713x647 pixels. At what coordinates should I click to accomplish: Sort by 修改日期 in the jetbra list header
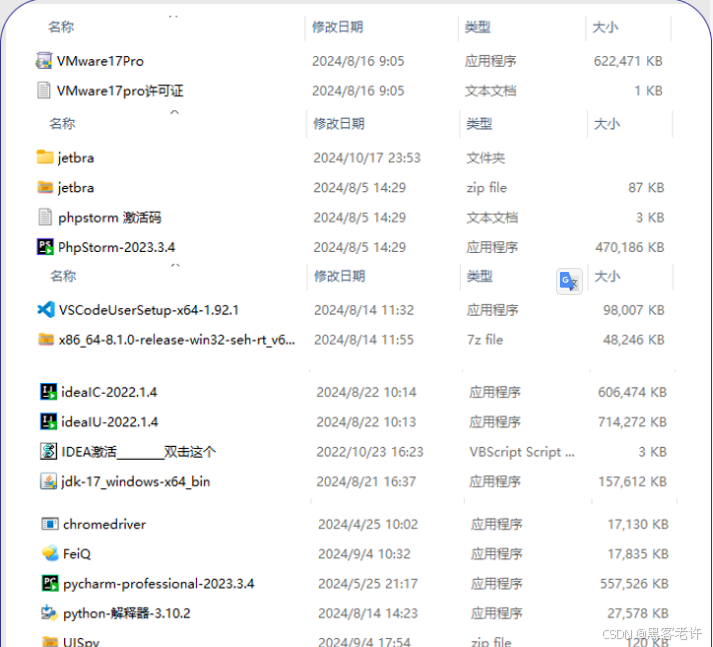click(x=339, y=124)
